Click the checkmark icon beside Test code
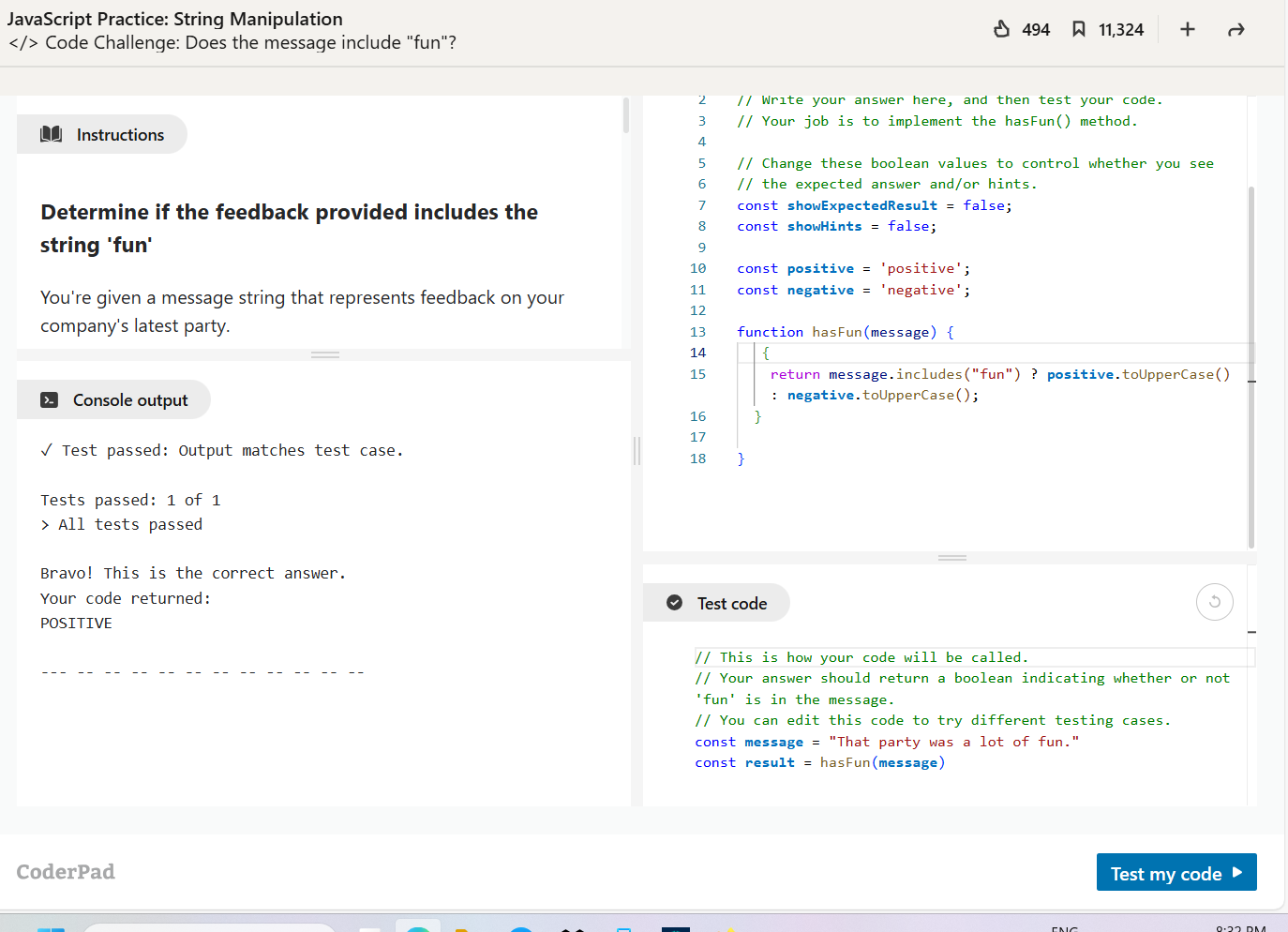 674,603
